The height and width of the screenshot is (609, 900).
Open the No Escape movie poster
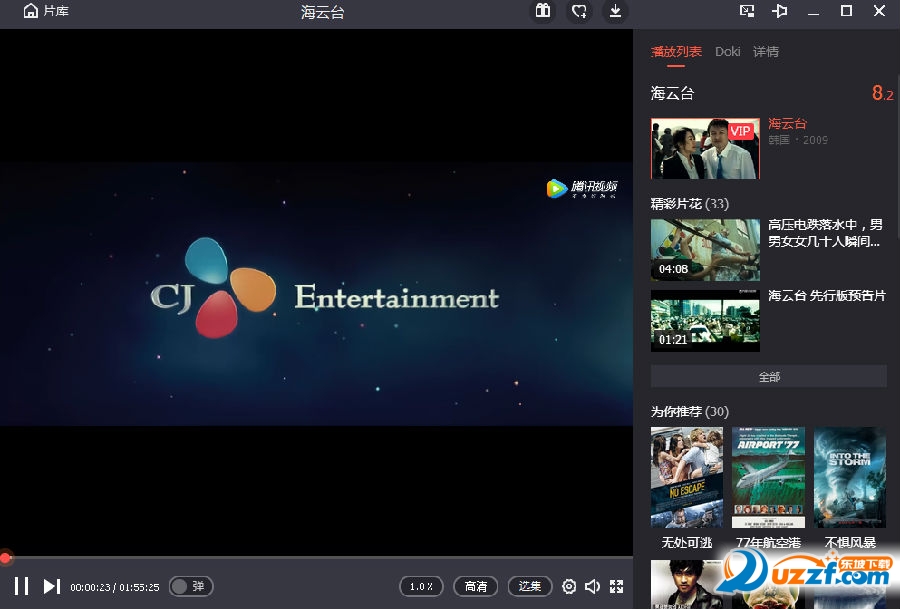pyautogui.click(x=687, y=477)
